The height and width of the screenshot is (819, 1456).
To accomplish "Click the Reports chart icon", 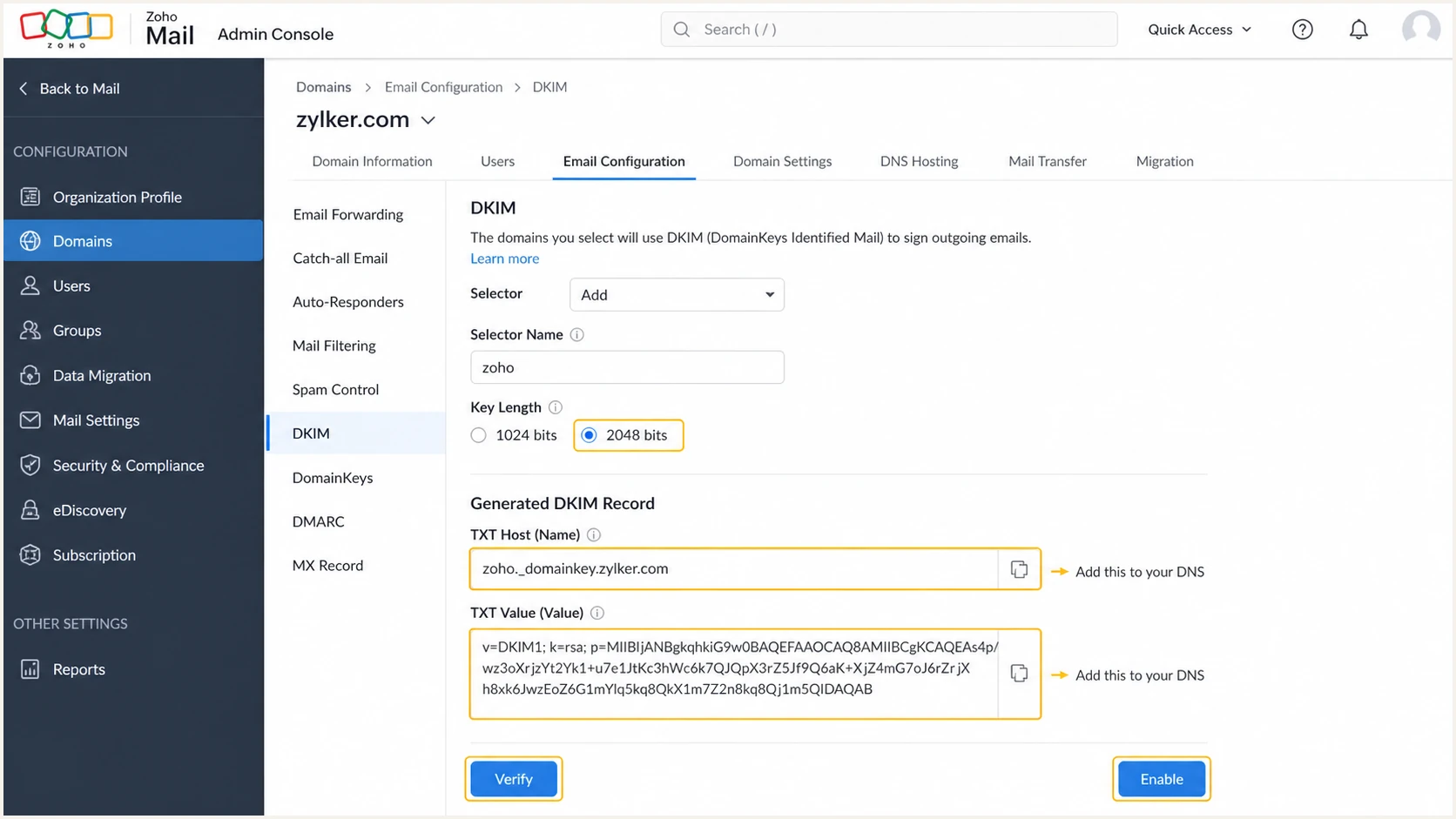I will (30, 668).
